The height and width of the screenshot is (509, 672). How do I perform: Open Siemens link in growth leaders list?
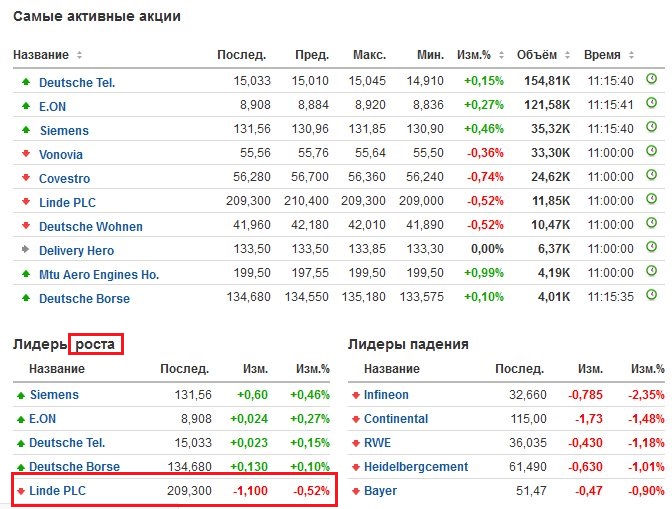54,395
